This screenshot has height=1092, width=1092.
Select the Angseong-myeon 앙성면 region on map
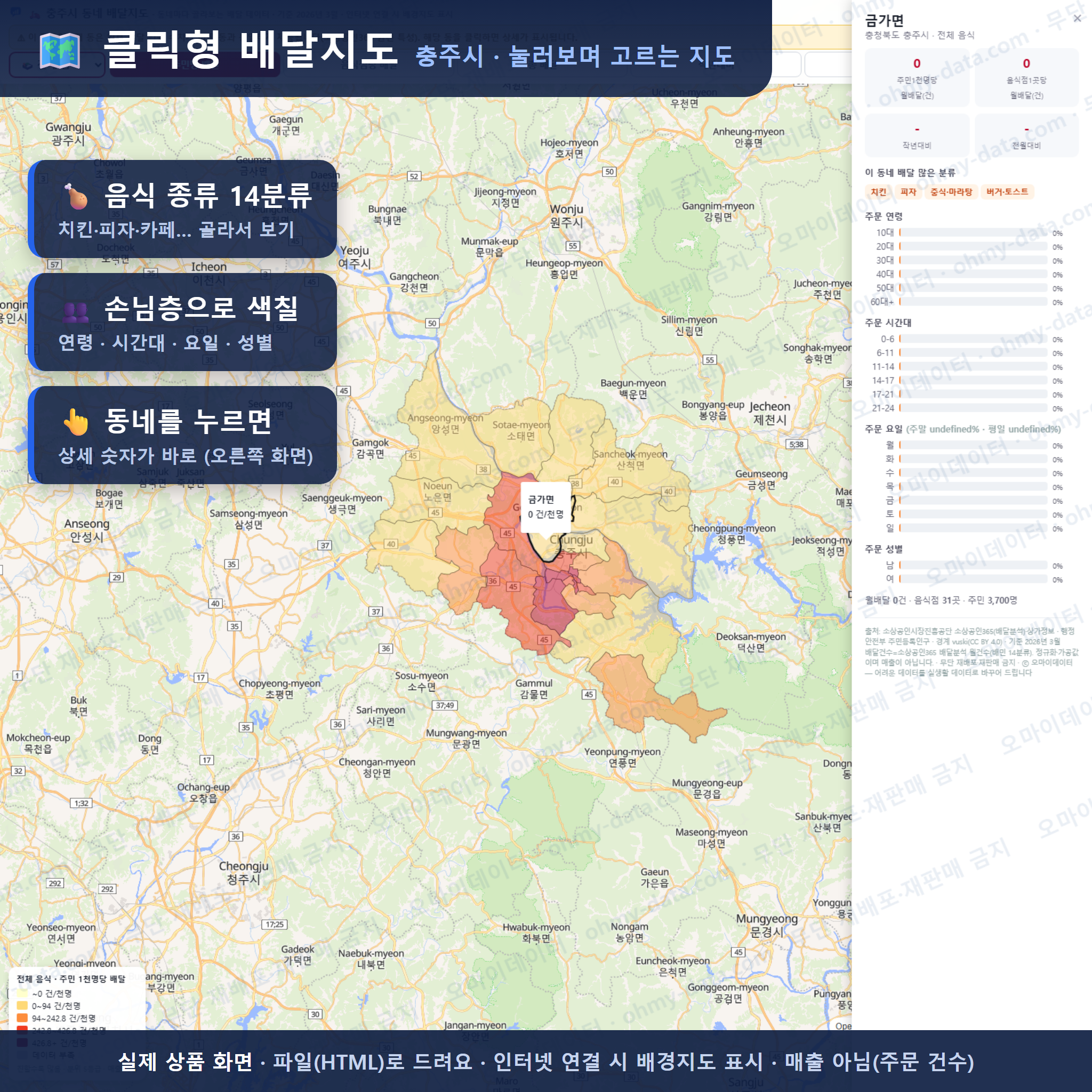[445, 424]
